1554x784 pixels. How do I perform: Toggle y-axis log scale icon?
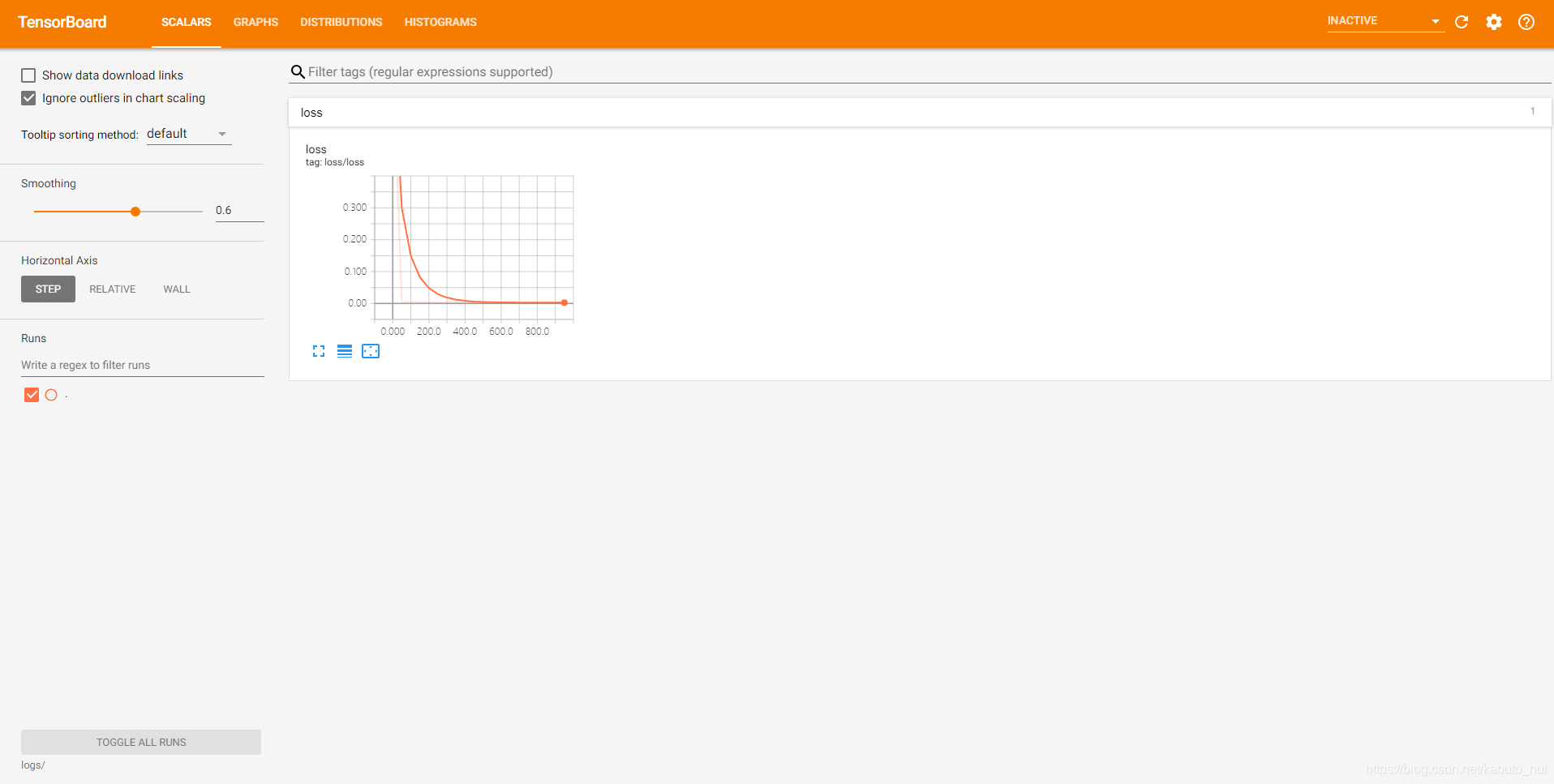345,351
